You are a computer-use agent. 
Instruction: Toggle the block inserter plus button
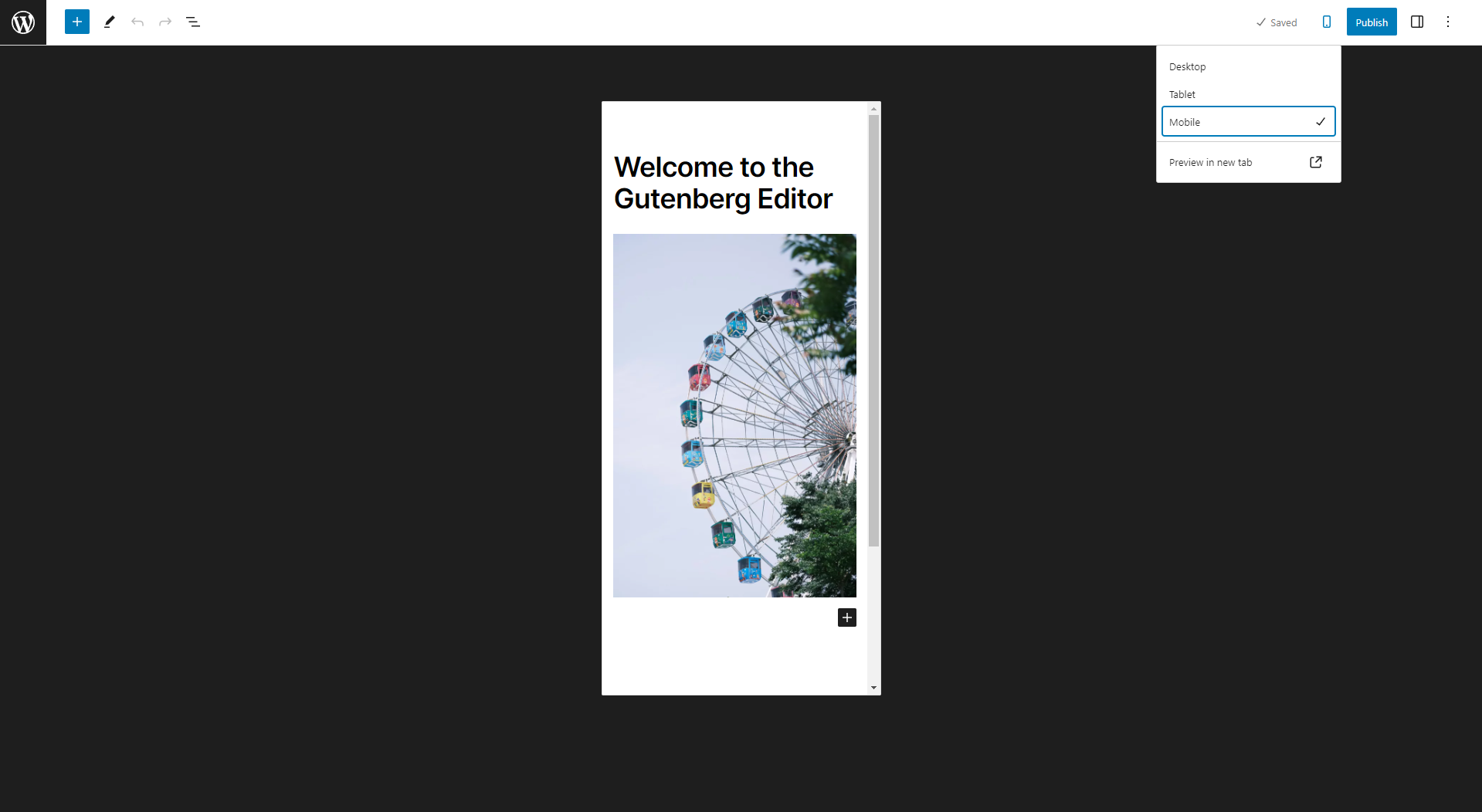click(77, 22)
